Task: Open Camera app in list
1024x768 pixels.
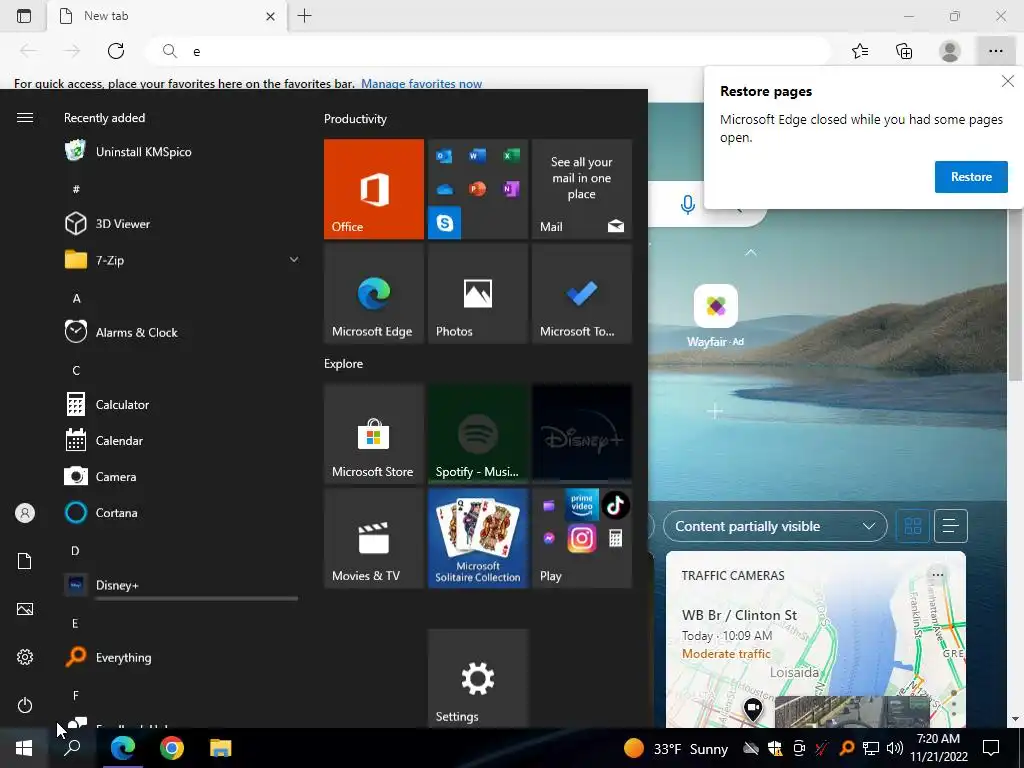Action: (181, 476)
